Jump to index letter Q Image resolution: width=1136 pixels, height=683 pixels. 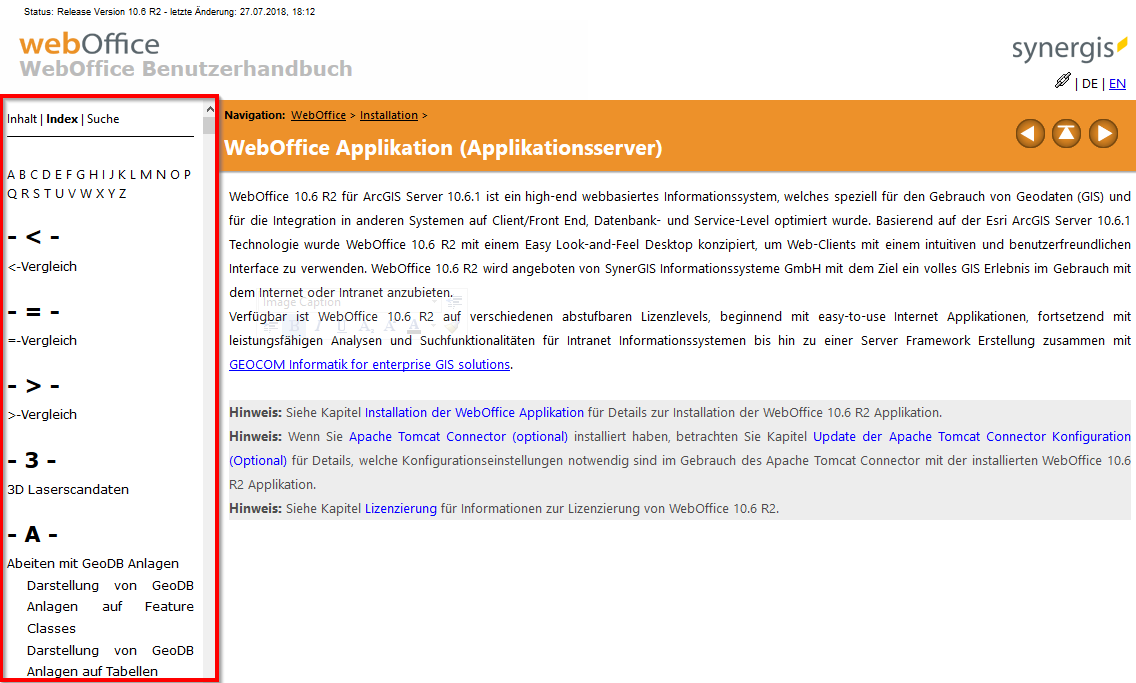(12, 193)
